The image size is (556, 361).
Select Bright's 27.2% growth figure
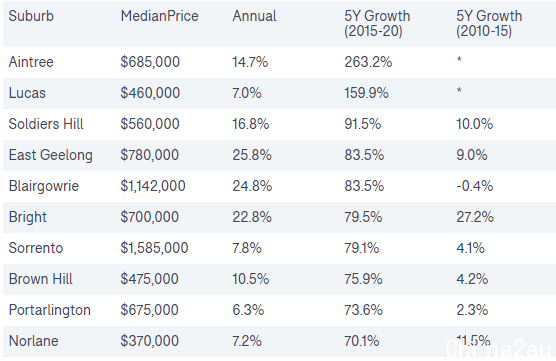click(x=474, y=217)
